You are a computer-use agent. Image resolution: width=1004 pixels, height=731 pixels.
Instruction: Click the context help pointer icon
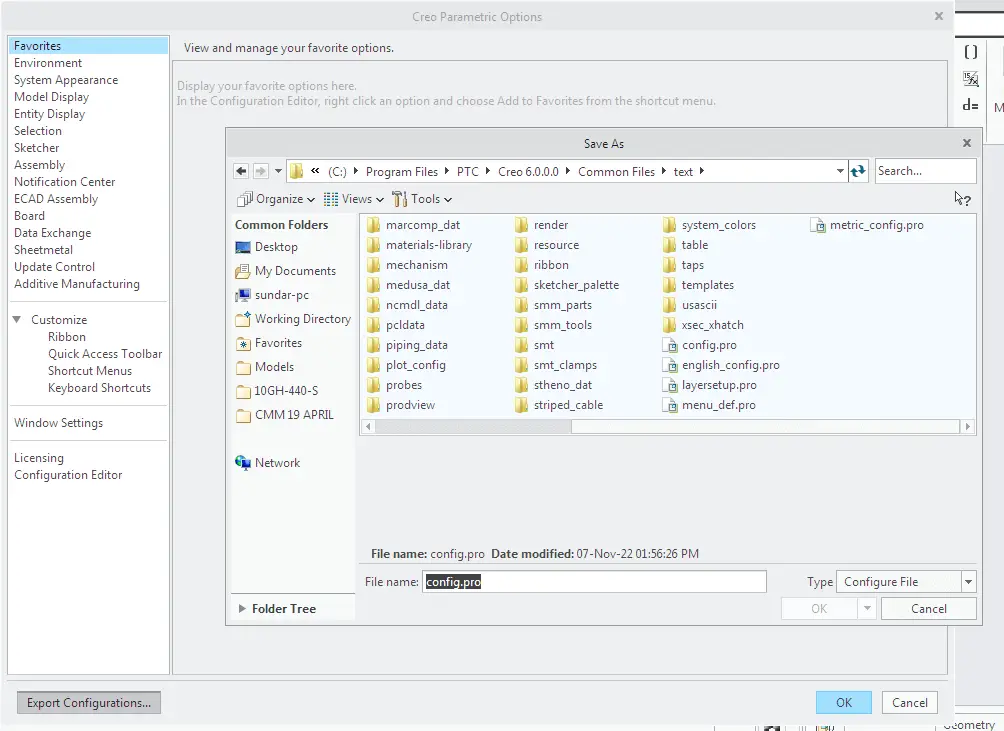[962, 199]
